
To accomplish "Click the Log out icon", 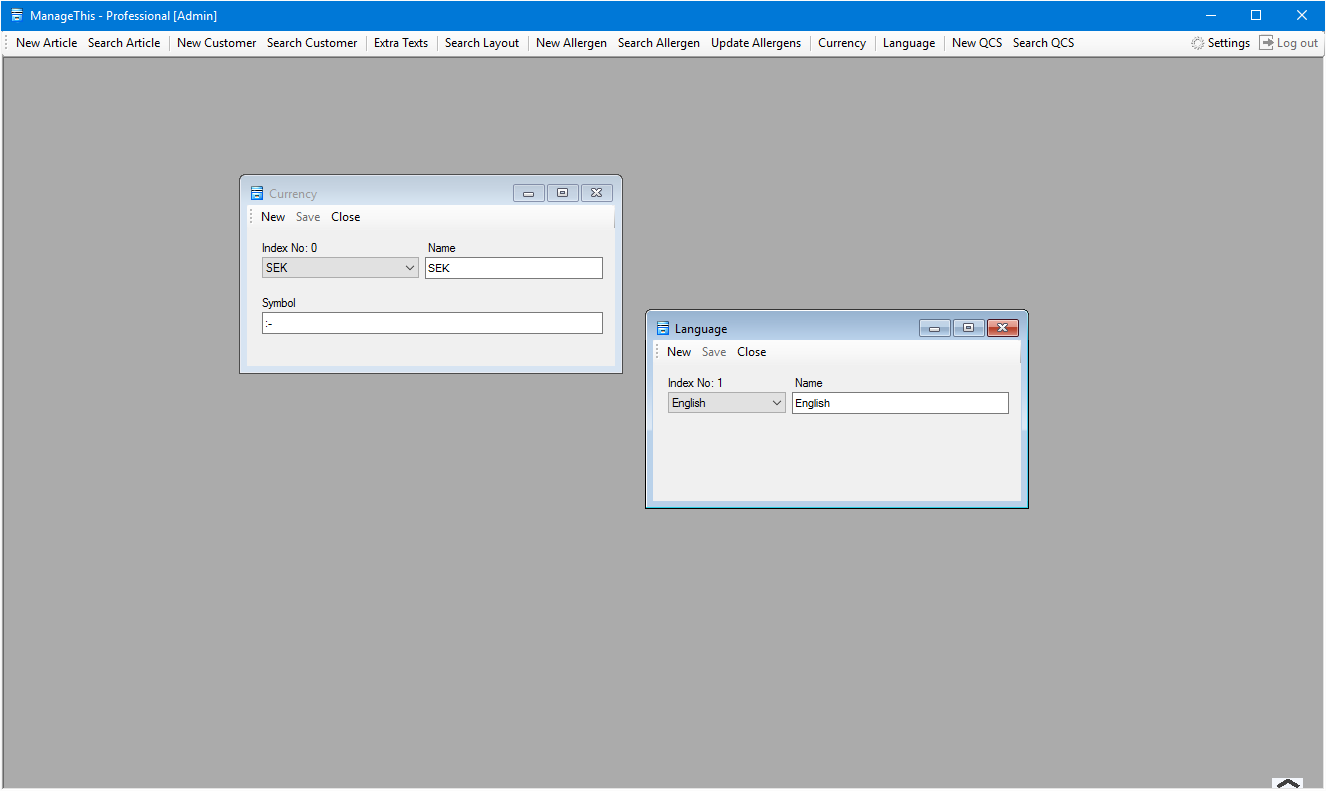I will (x=1266, y=43).
